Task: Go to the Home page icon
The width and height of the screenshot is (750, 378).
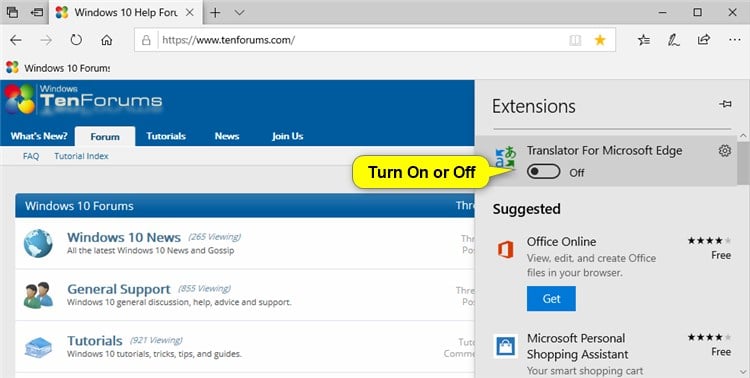Action: tap(106, 40)
